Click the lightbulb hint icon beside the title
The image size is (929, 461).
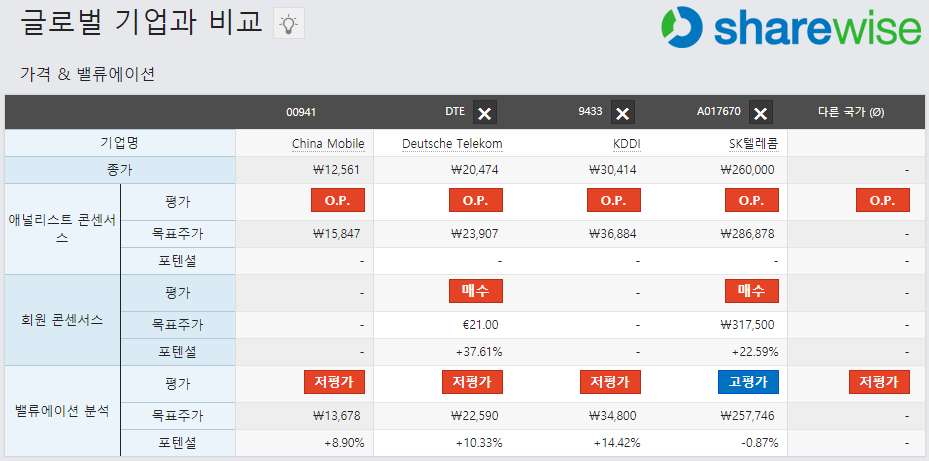point(289,24)
